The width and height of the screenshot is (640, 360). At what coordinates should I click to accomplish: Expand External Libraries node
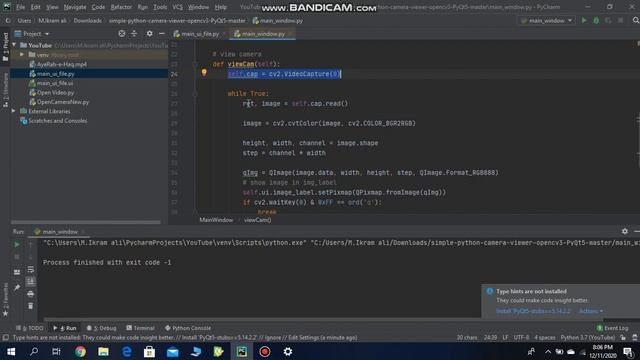point(14,111)
